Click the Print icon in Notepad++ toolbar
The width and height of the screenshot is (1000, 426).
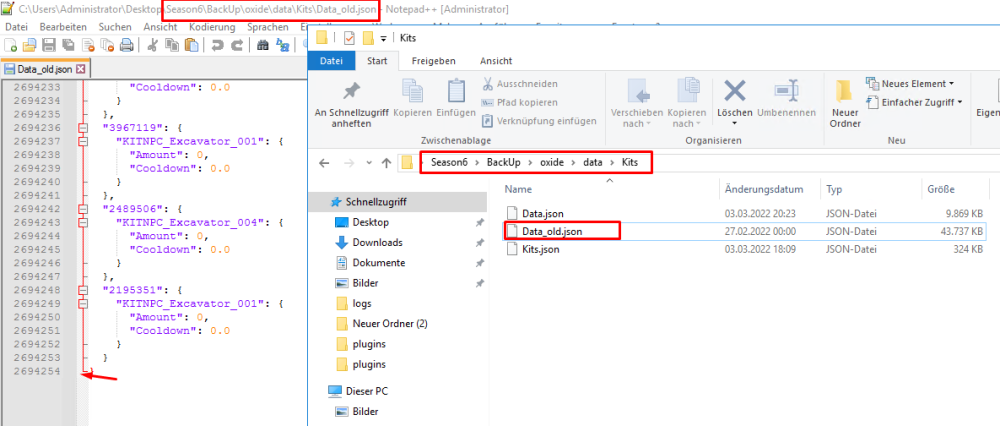click(126, 45)
